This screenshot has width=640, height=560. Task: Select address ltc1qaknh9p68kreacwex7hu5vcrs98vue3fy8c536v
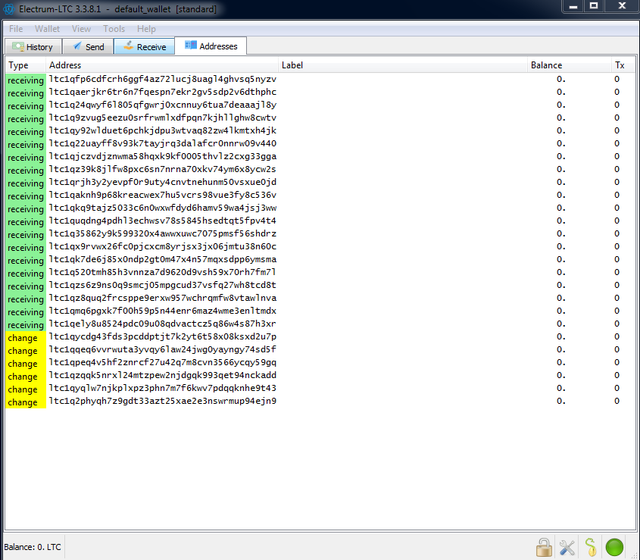pyautogui.click(x=162, y=195)
